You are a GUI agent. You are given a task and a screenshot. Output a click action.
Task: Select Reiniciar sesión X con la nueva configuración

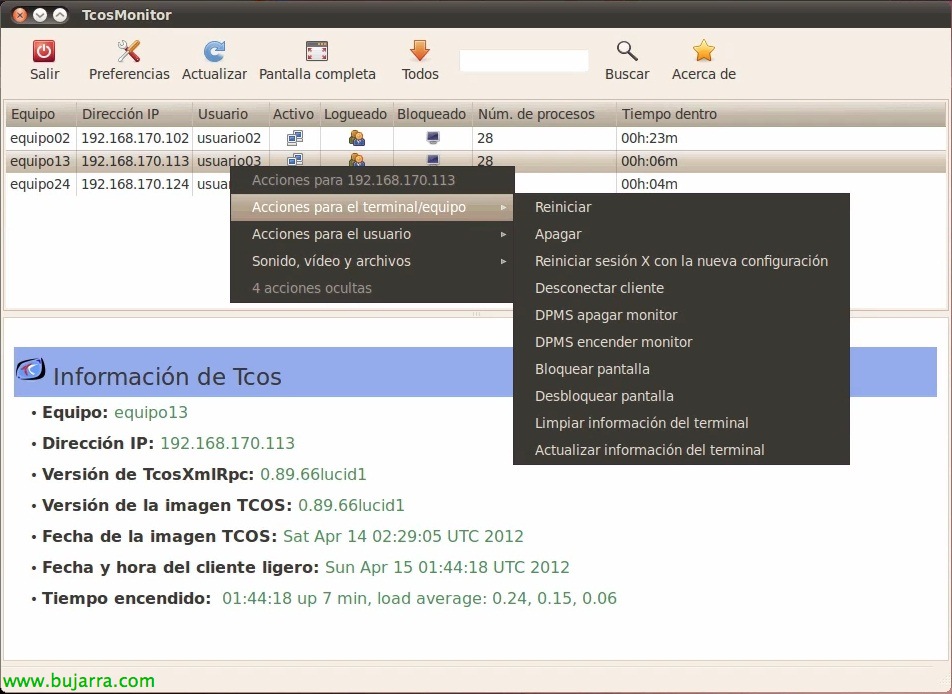coord(681,261)
